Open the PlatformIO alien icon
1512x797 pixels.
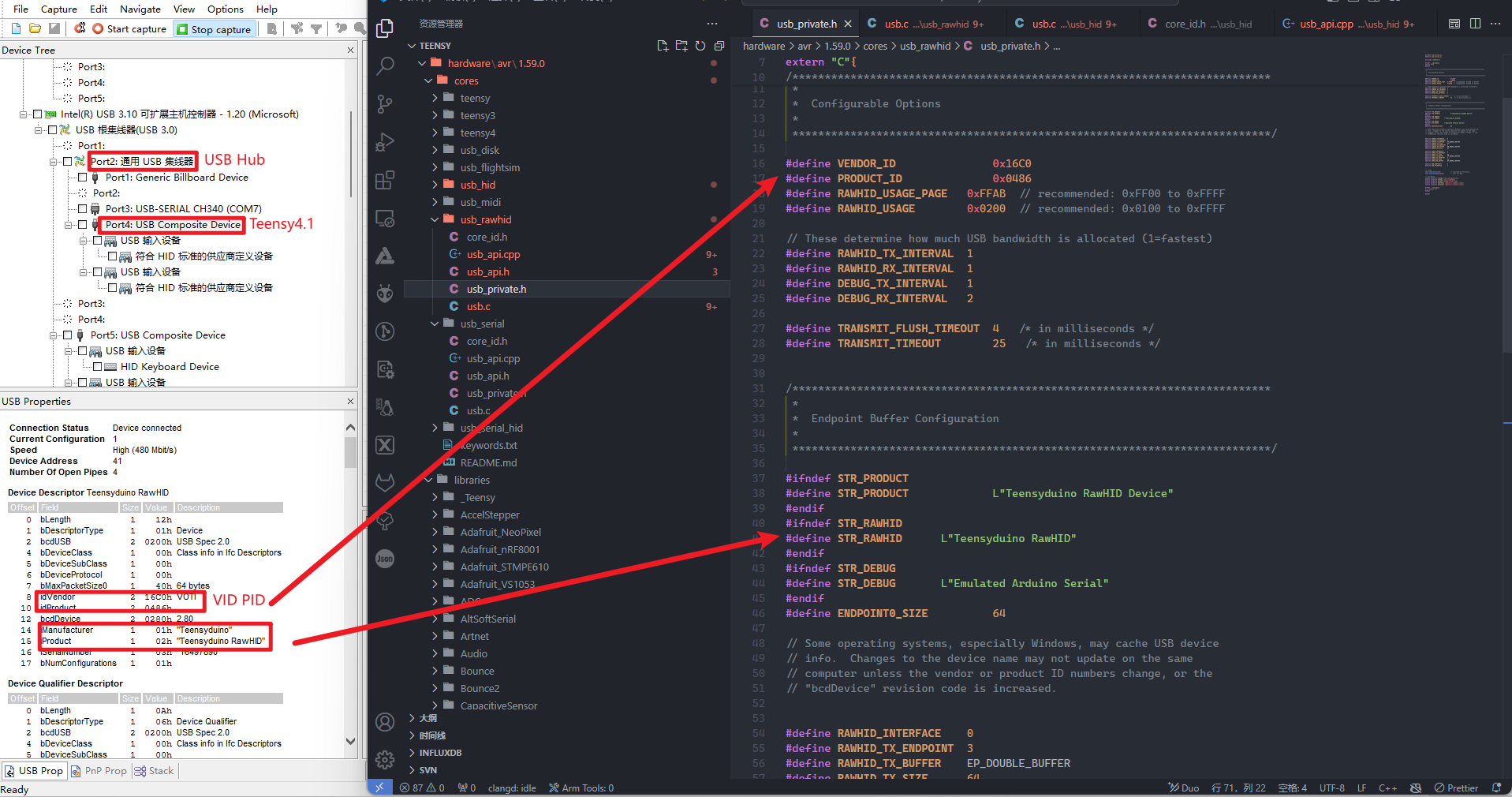[x=385, y=294]
